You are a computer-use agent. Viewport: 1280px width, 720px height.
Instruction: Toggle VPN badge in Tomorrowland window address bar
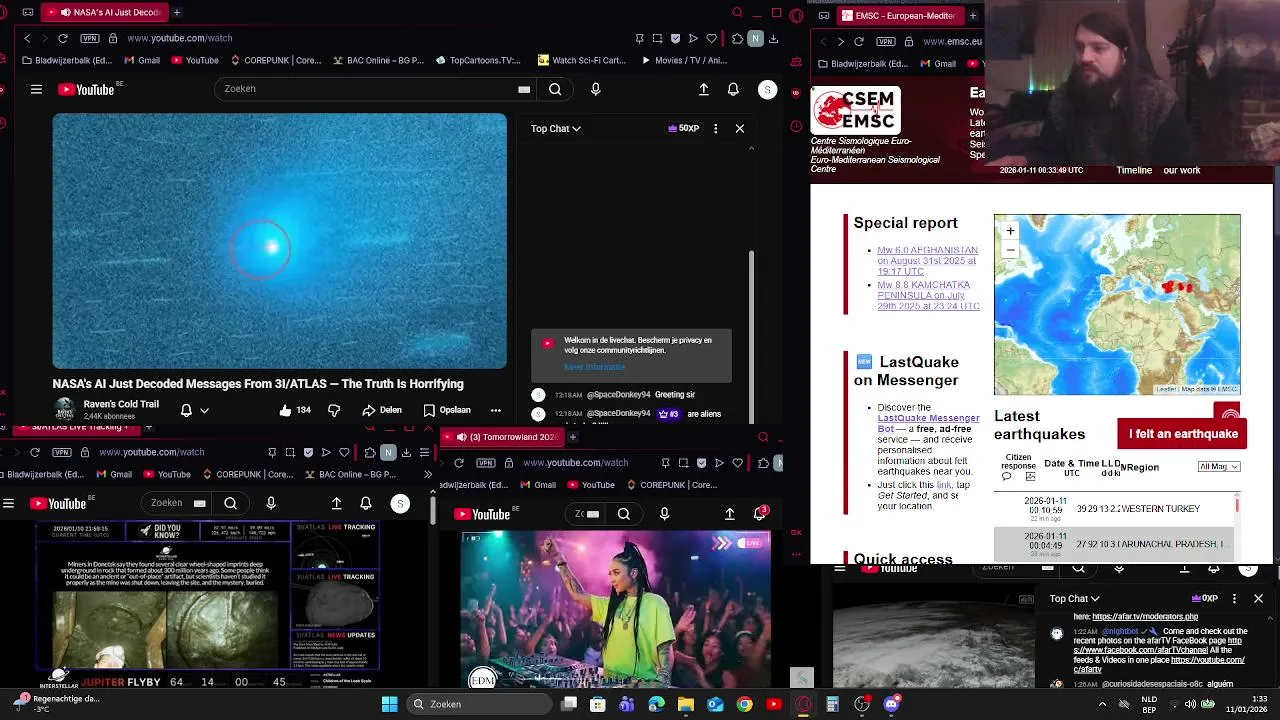(x=486, y=463)
